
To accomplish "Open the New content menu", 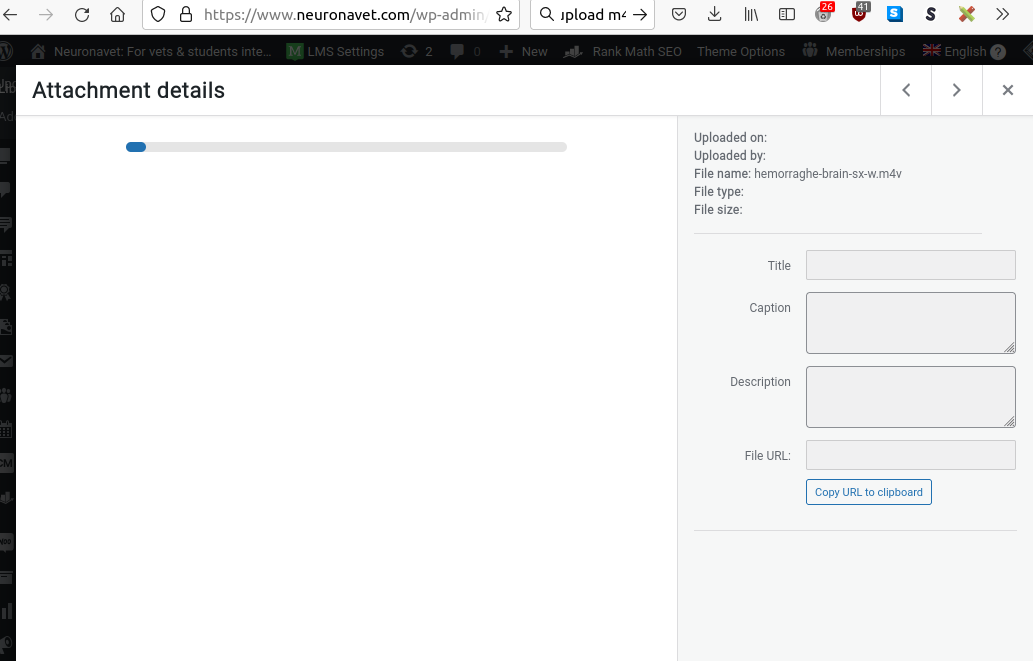I will 523,51.
